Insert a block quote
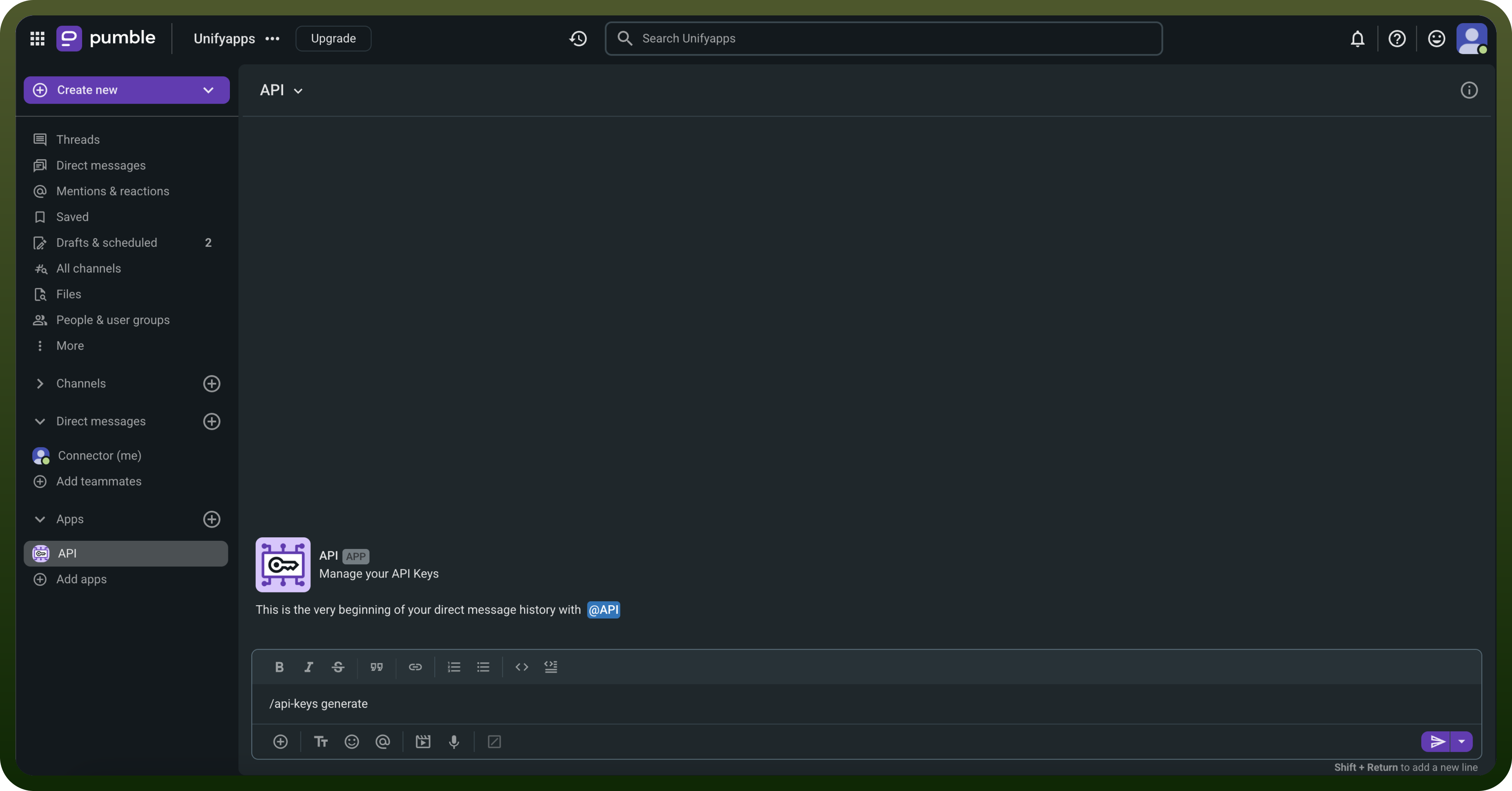The width and height of the screenshot is (1512, 791). (x=377, y=666)
